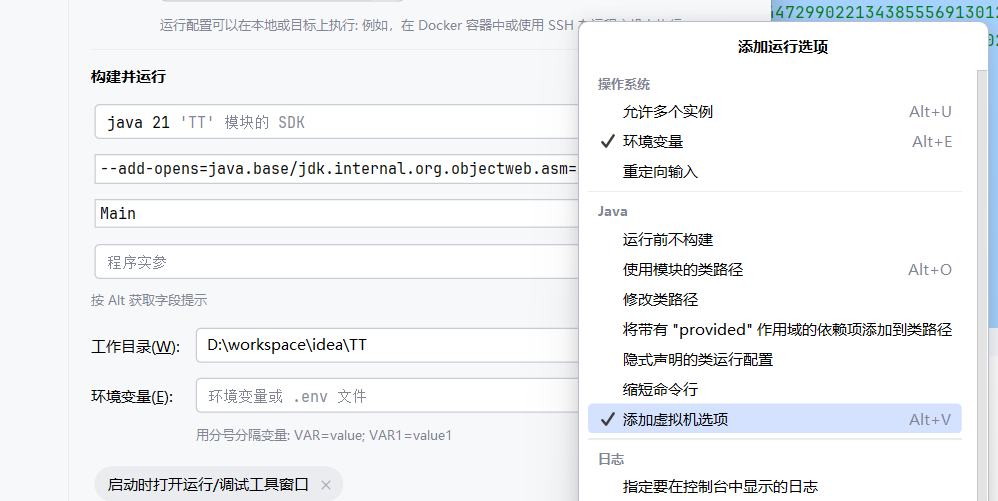Click the 环境变量或 .env 文件 field
This screenshot has width=998, height=501.
click(388, 395)
